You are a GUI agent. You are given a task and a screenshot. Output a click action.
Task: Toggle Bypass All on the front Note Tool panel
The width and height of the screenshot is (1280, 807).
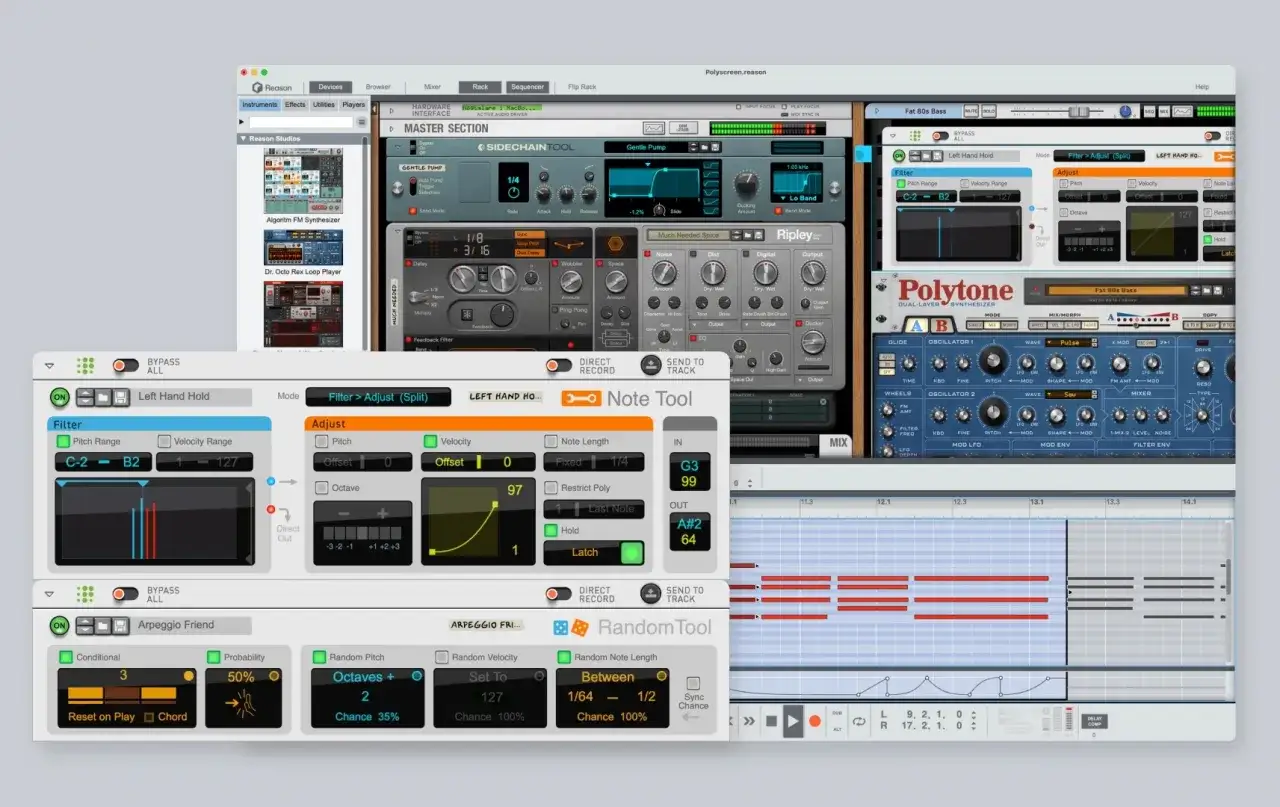coord(125,366)
